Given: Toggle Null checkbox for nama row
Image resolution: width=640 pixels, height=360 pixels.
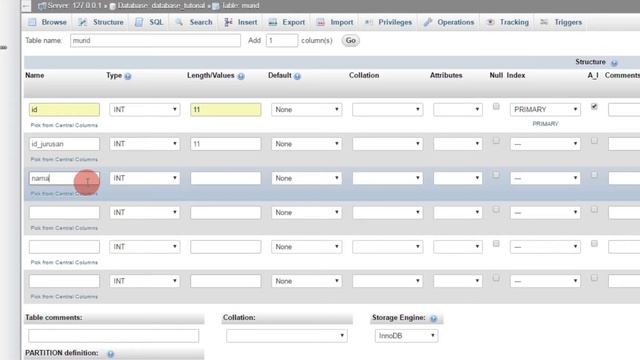Looking at the screenshot, I should pos(496,175).
